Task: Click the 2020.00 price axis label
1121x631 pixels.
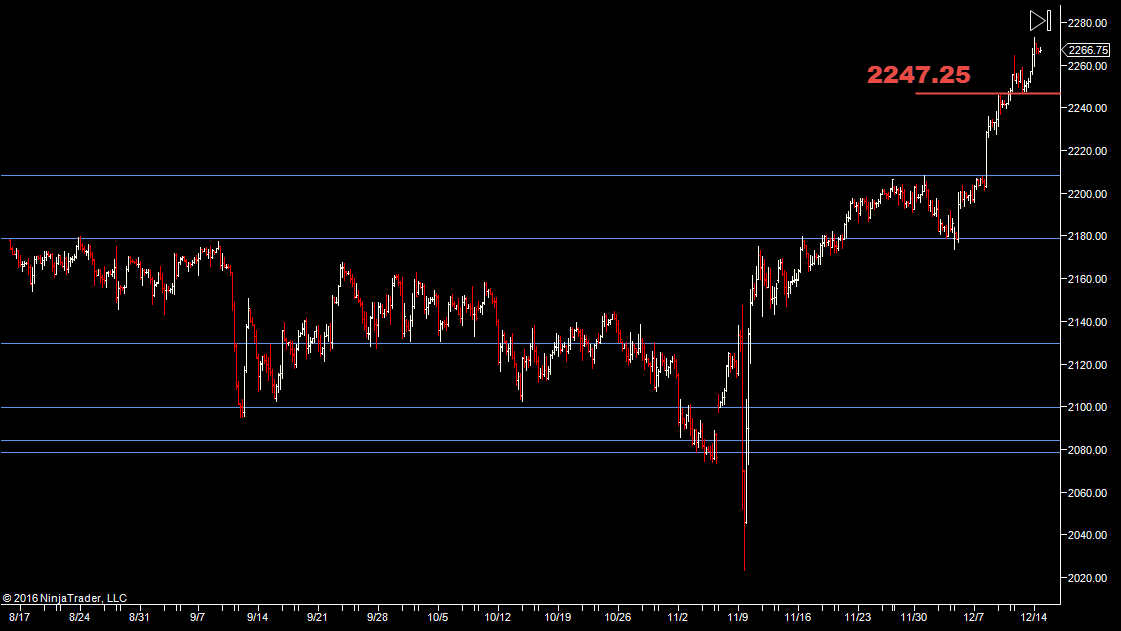Action: pos(1086,578)
